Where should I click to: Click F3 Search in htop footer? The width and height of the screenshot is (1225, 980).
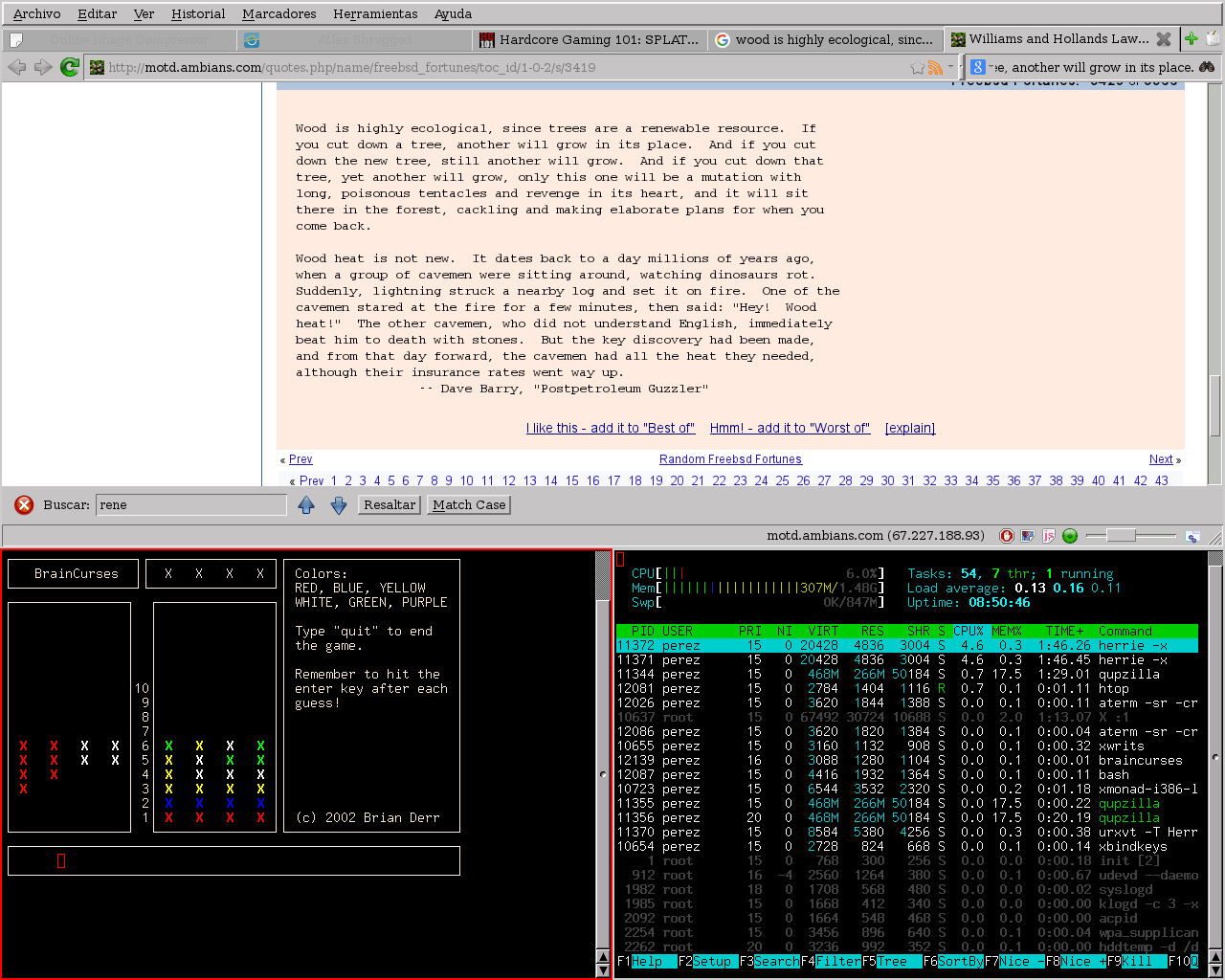point(769,962)
